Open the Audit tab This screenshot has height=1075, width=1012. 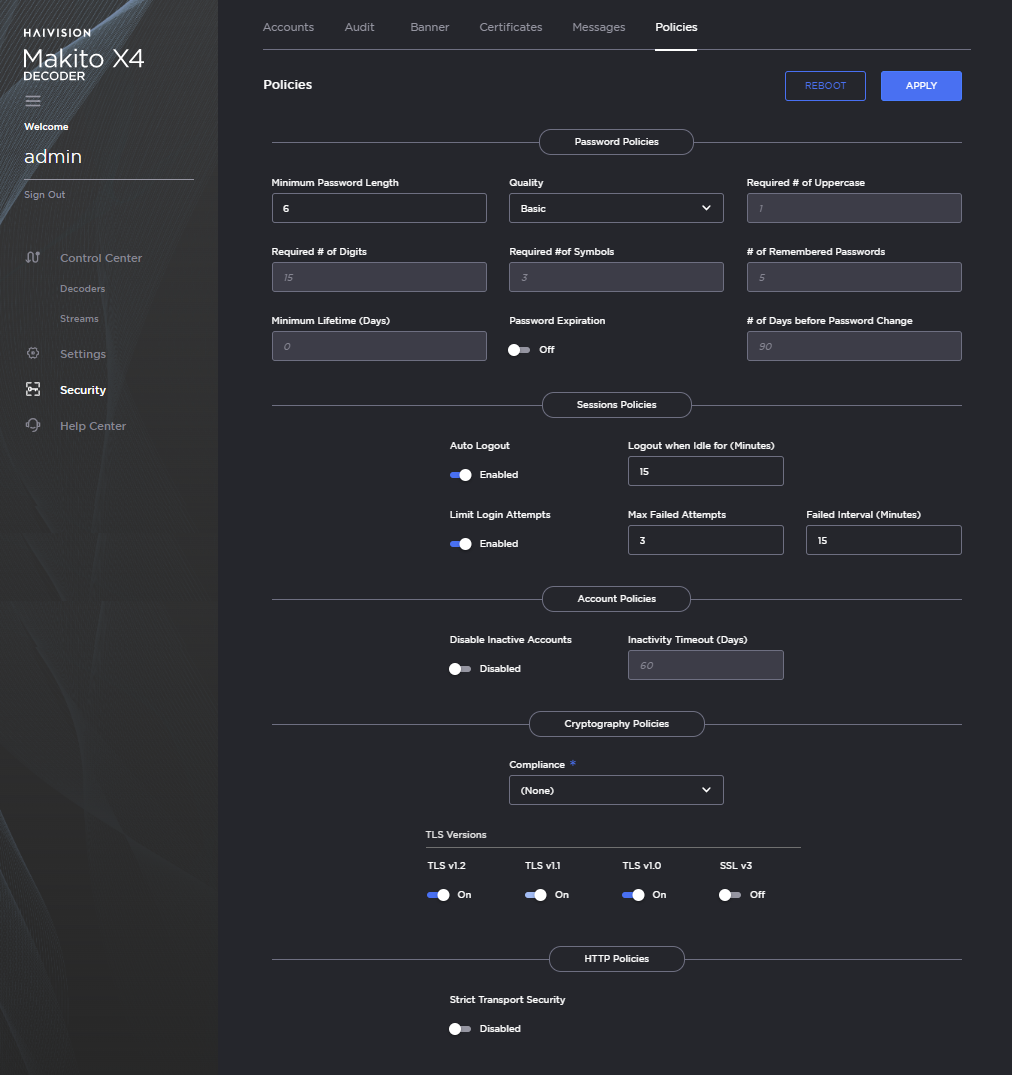(x=359, y=27)
